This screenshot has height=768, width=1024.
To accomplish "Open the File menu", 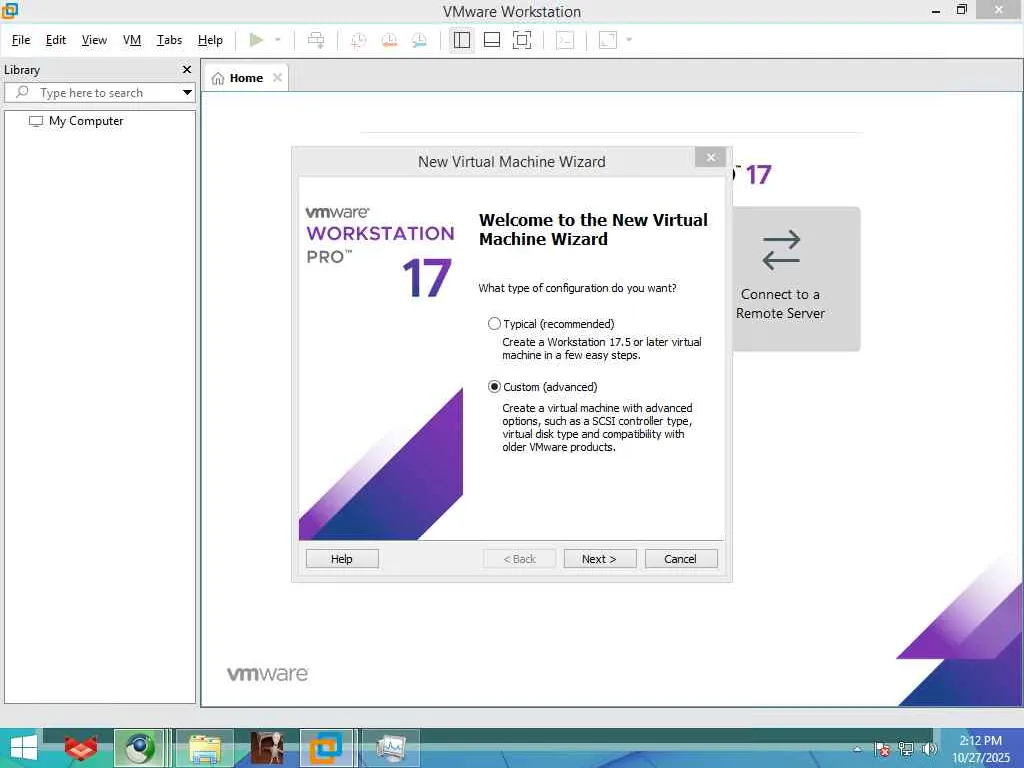I will (21, 40).
